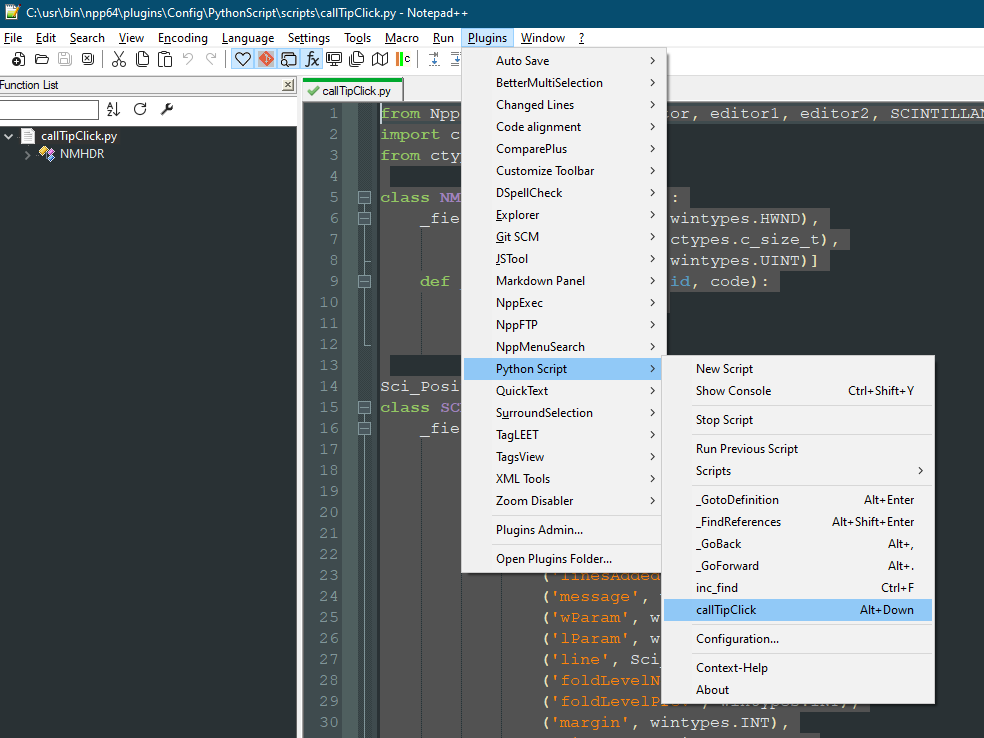Click the Paste clipboard icon
This screenshot has width=984, height=738.
165,60
